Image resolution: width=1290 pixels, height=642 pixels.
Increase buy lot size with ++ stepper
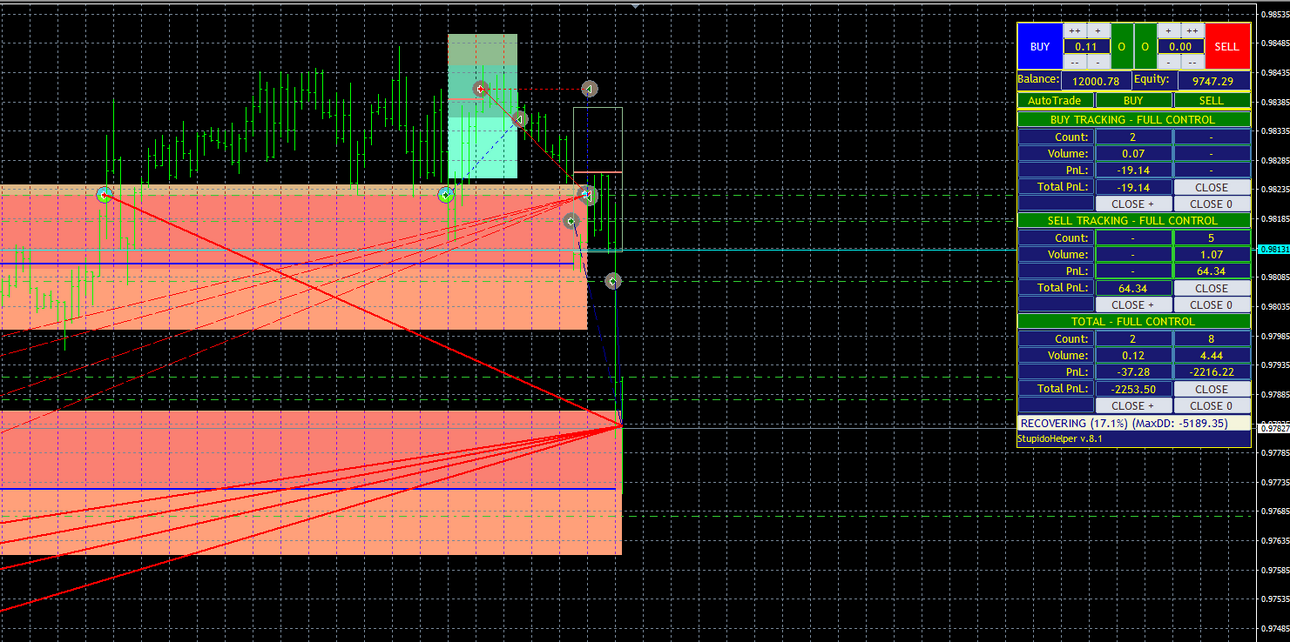click(1075, 31)
